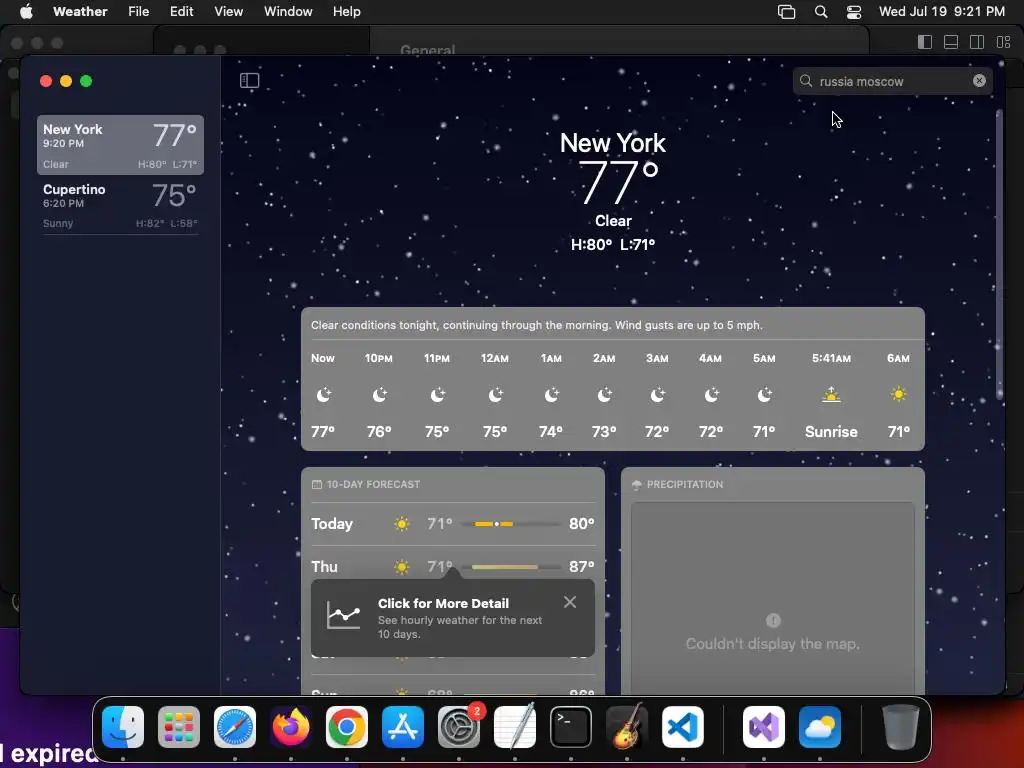This screenshot has height=768, width=1024.
Task: Open Visual Studio Code from the Dock
Action: coord(683,727)
